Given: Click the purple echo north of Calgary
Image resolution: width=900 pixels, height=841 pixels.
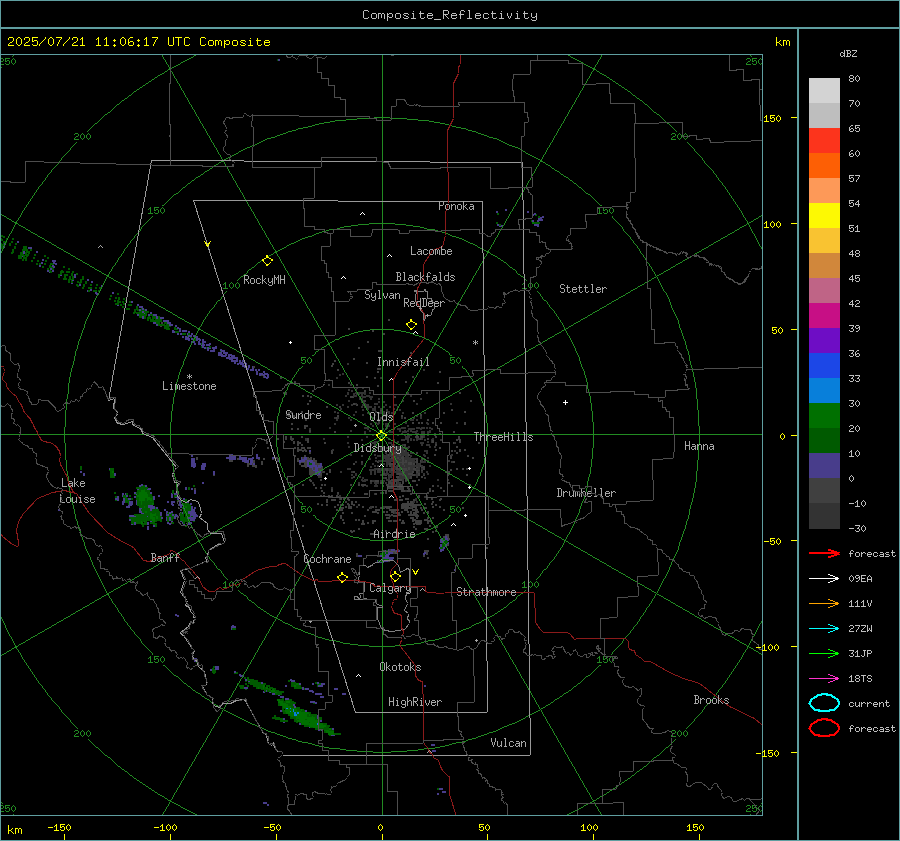Looking at the screenshot, I should pos(389,555).
